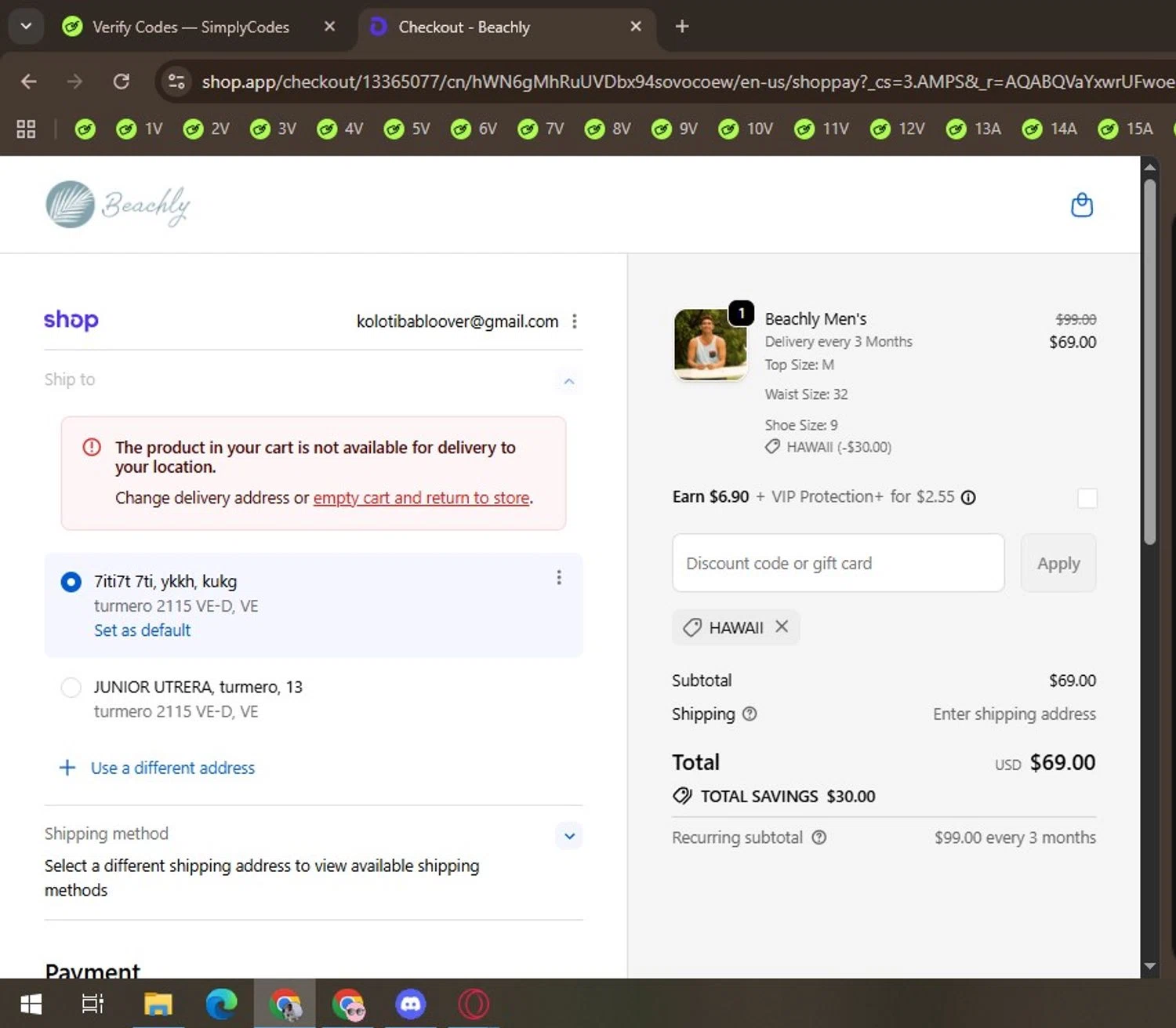
Task: Open the 13A bookmark
Action: 974,129
